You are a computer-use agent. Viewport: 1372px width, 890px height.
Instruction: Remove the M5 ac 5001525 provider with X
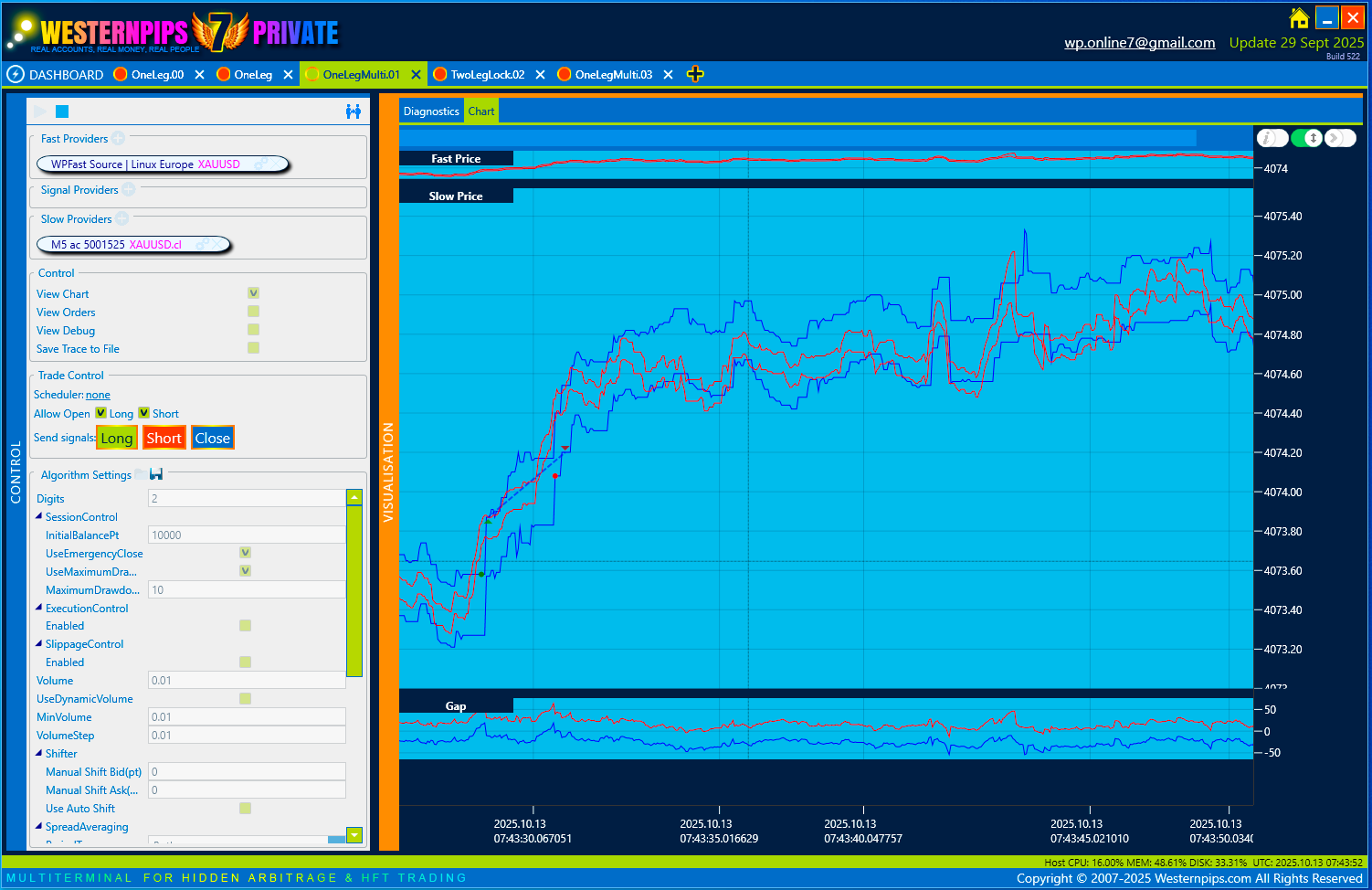(x=218, y=245)
